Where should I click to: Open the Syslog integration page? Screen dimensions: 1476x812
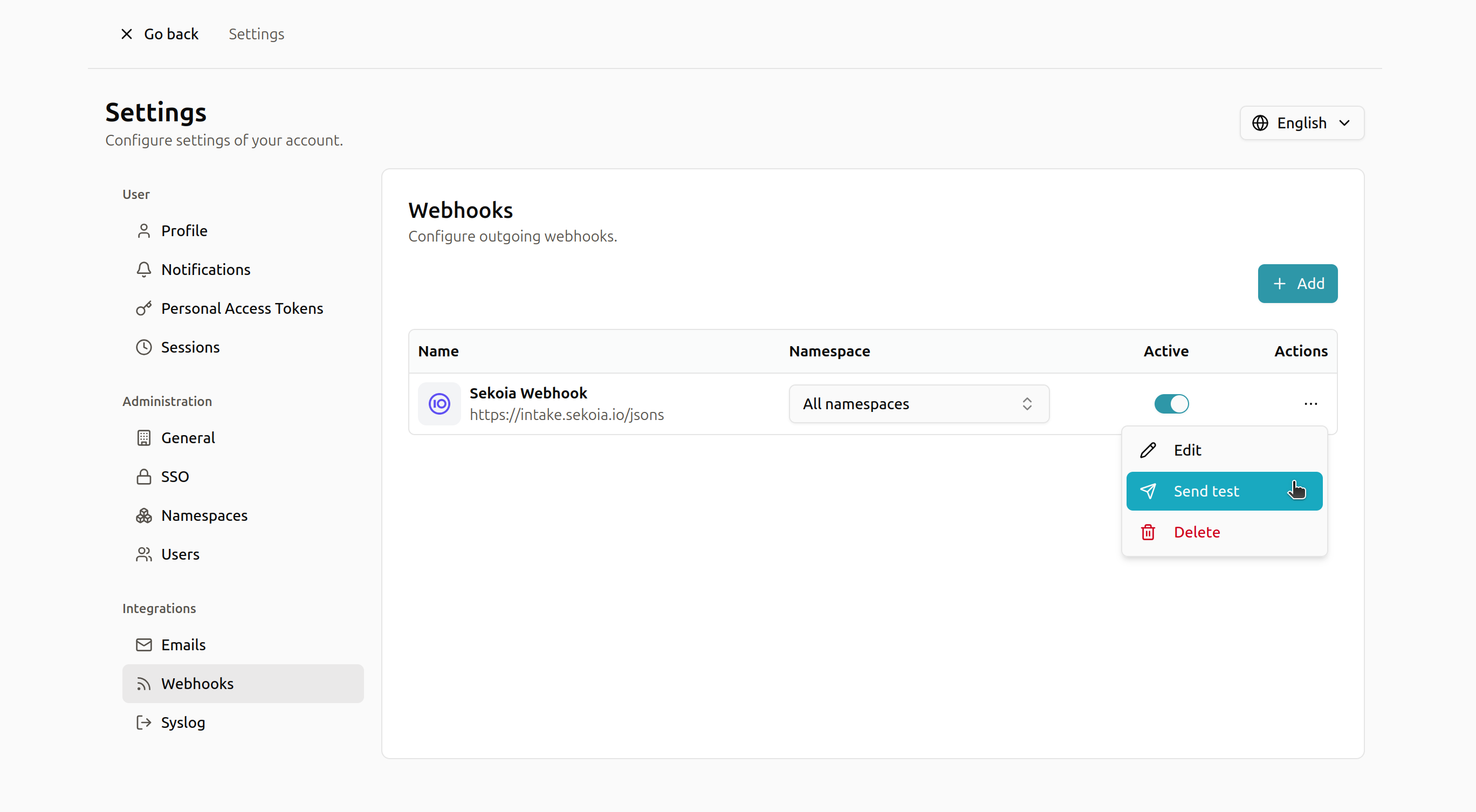pos(182,722)
